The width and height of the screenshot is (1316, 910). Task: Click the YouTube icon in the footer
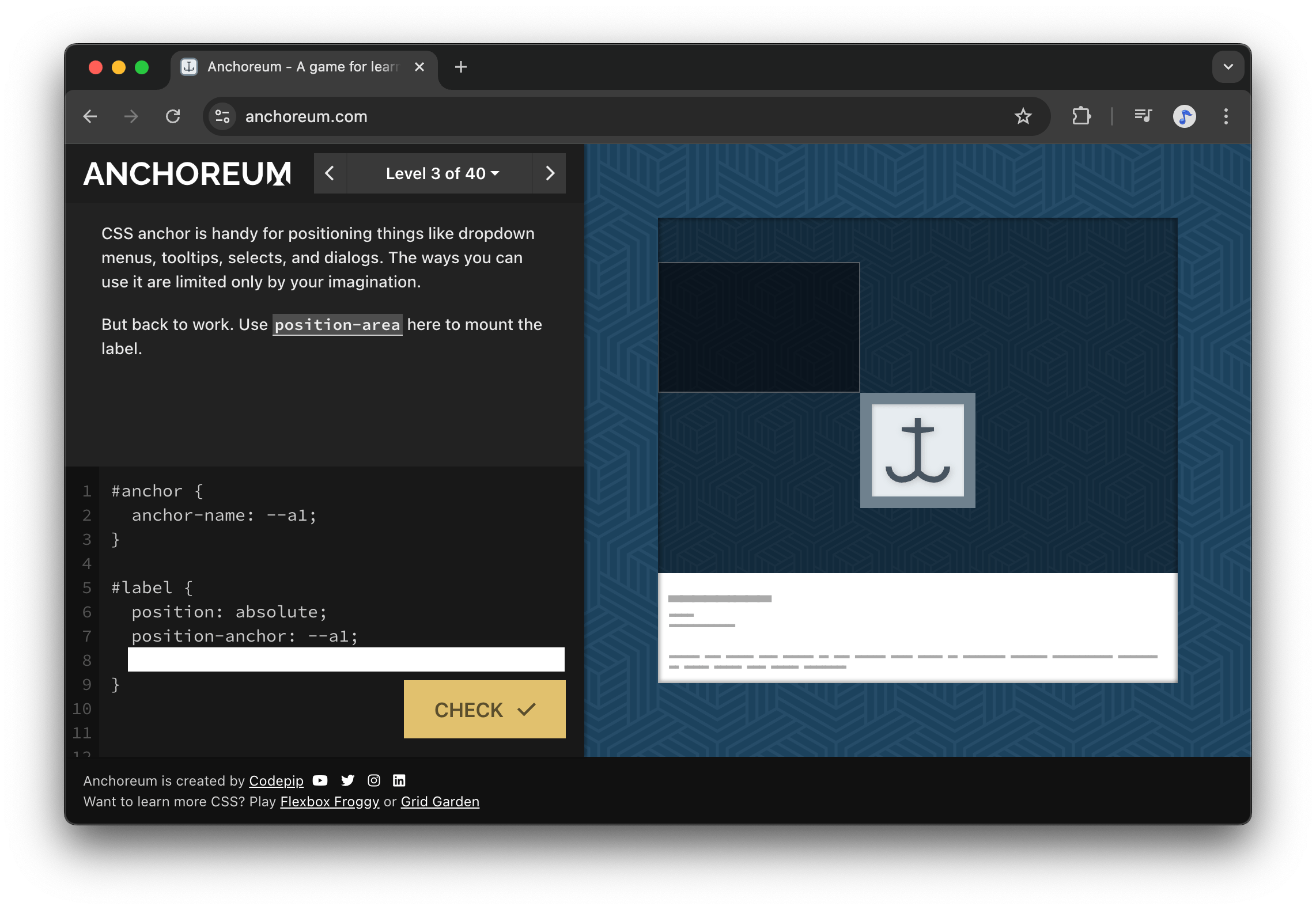[x=320, y=780]
